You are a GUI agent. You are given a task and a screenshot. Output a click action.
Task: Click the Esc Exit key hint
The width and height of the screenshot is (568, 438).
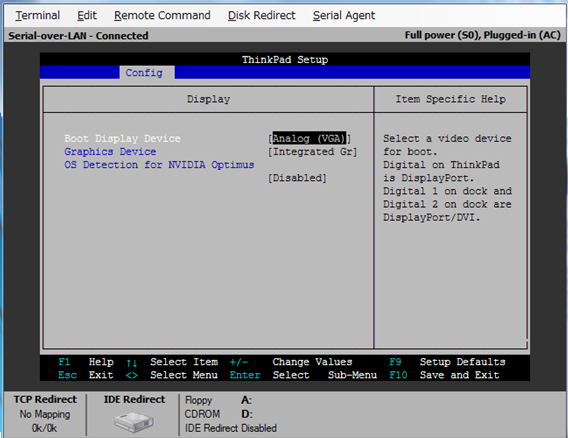pyautogui.click(x=86, y=375)
